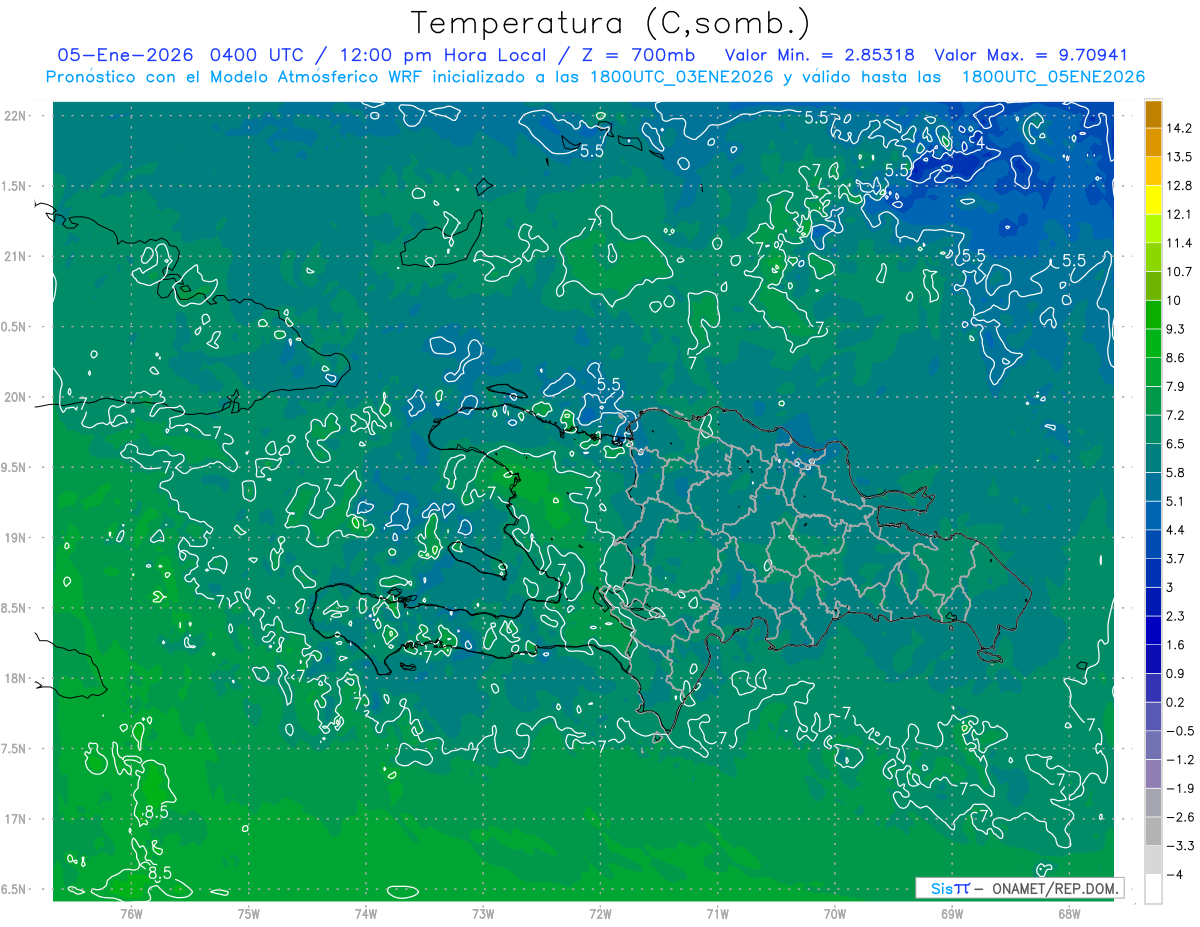This screenshot has height=927, width=1200.
Task: Click the 20N latitude axis label
Action: (16, 397)
